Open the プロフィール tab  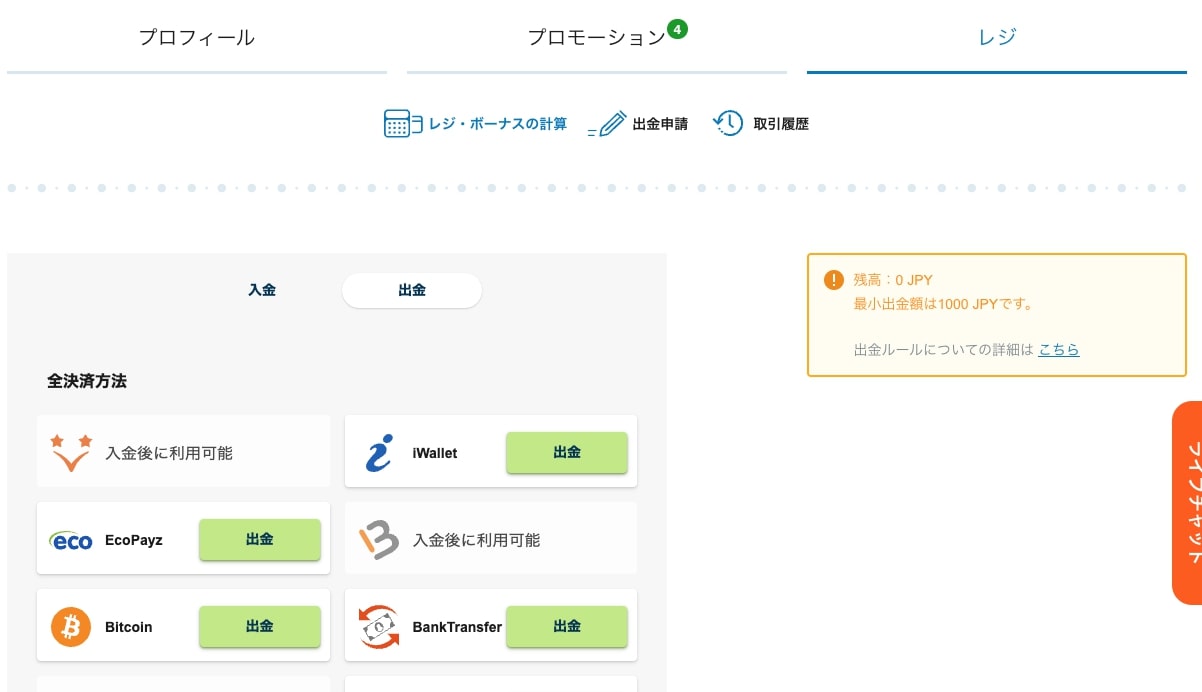[196, 38]
